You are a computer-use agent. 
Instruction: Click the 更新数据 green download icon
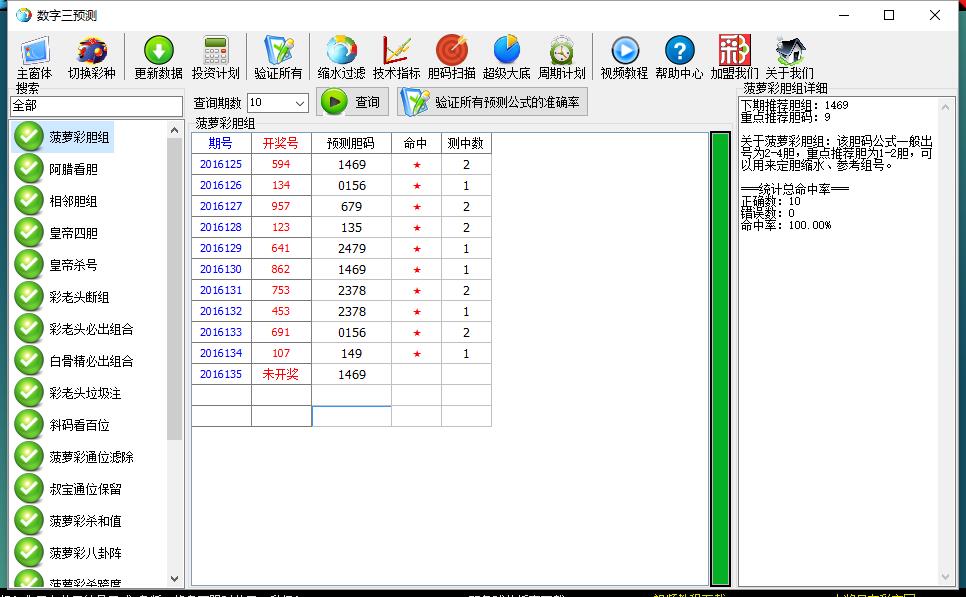coord(158,57)
